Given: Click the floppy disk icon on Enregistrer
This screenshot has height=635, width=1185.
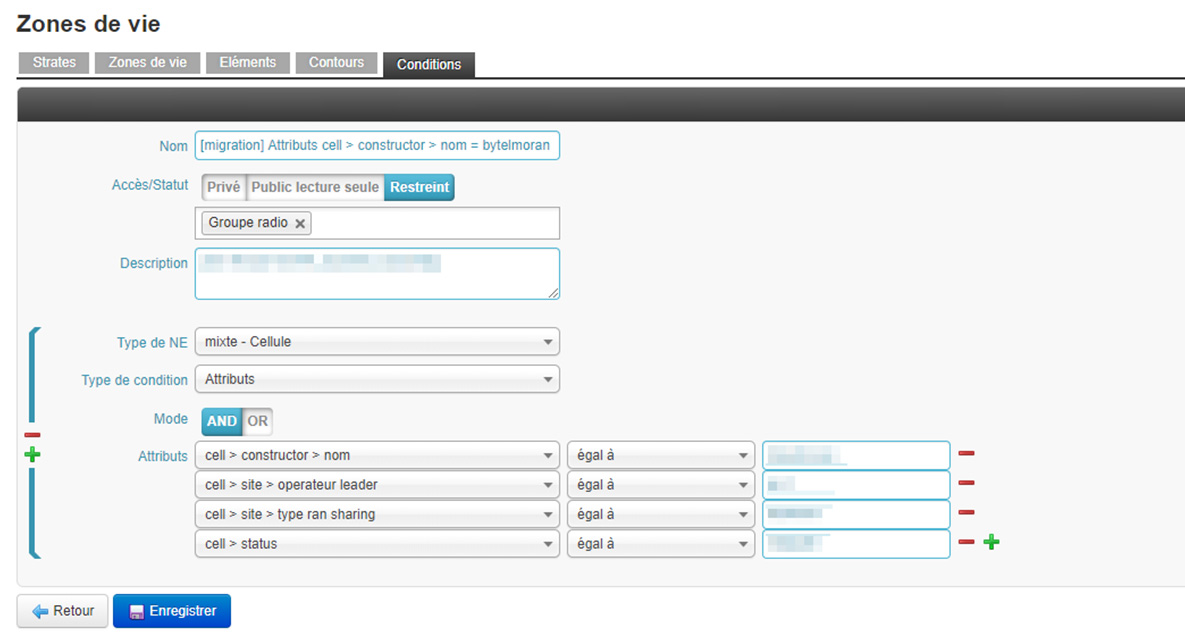Looking at the screenshot, I should point(136,612).
